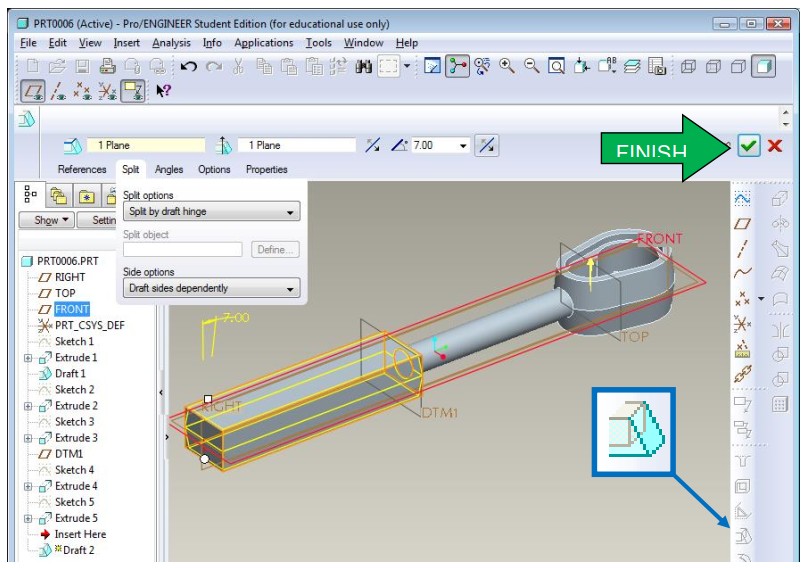Switch to the Angles tab
Viewport: 807px width, 568px height.
tap(169, 170)
